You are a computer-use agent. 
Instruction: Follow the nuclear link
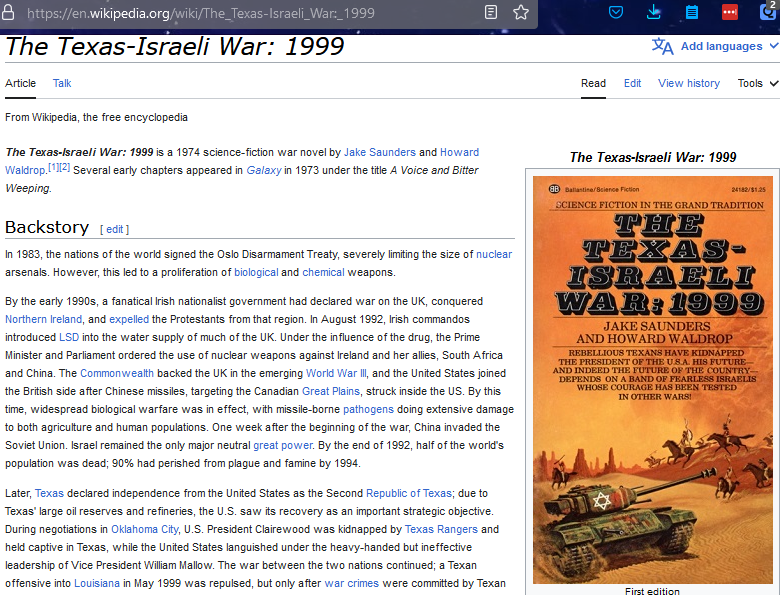(x=494, y=254)
